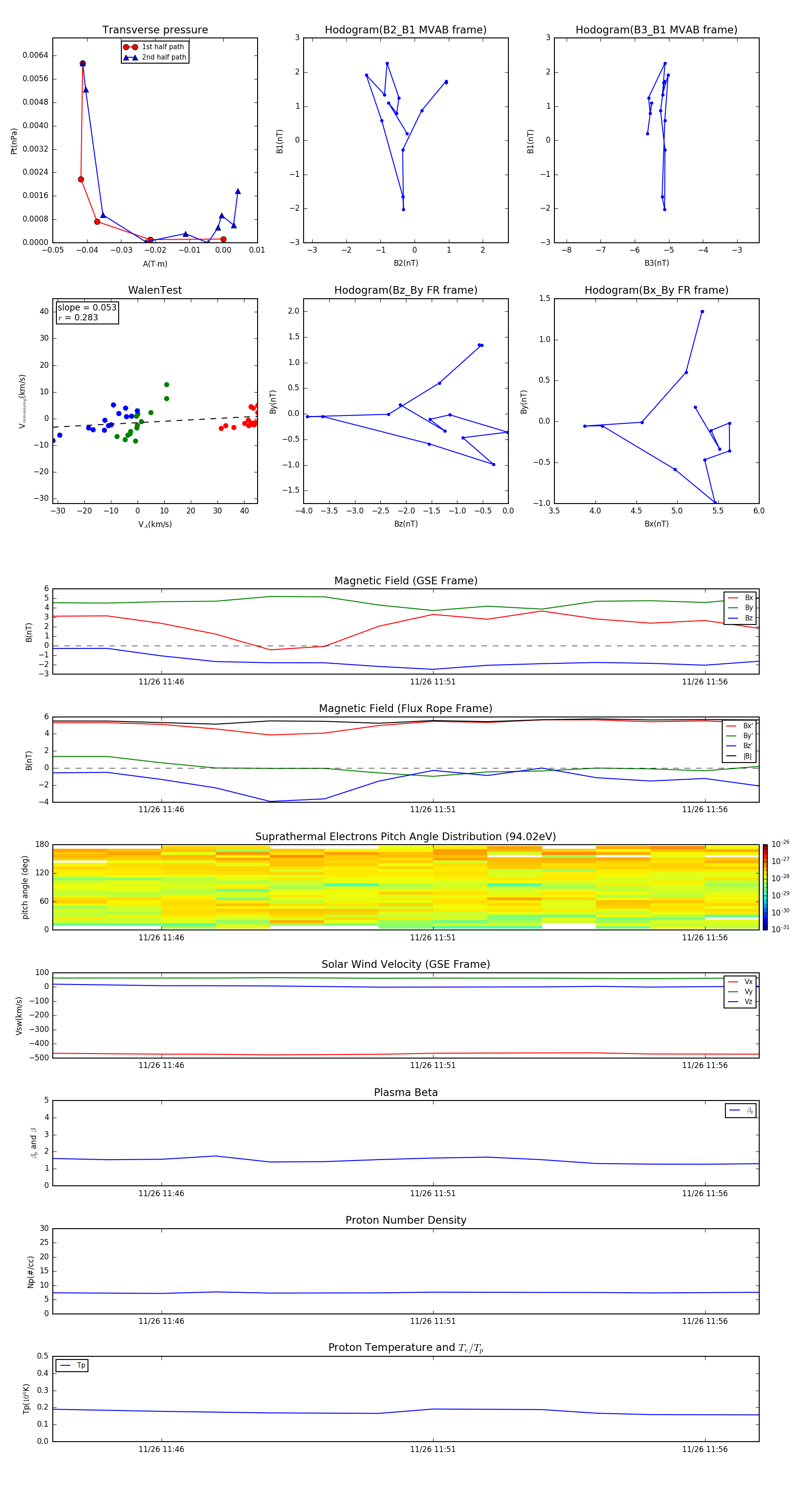
Task: Click the "Proton Number Density" title
Action: pyautogui.click(x=406, y=1220)
